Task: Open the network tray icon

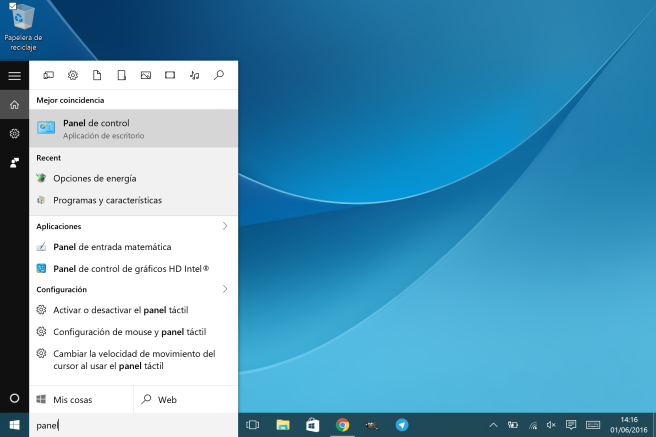Action: (x=533, y=425)
